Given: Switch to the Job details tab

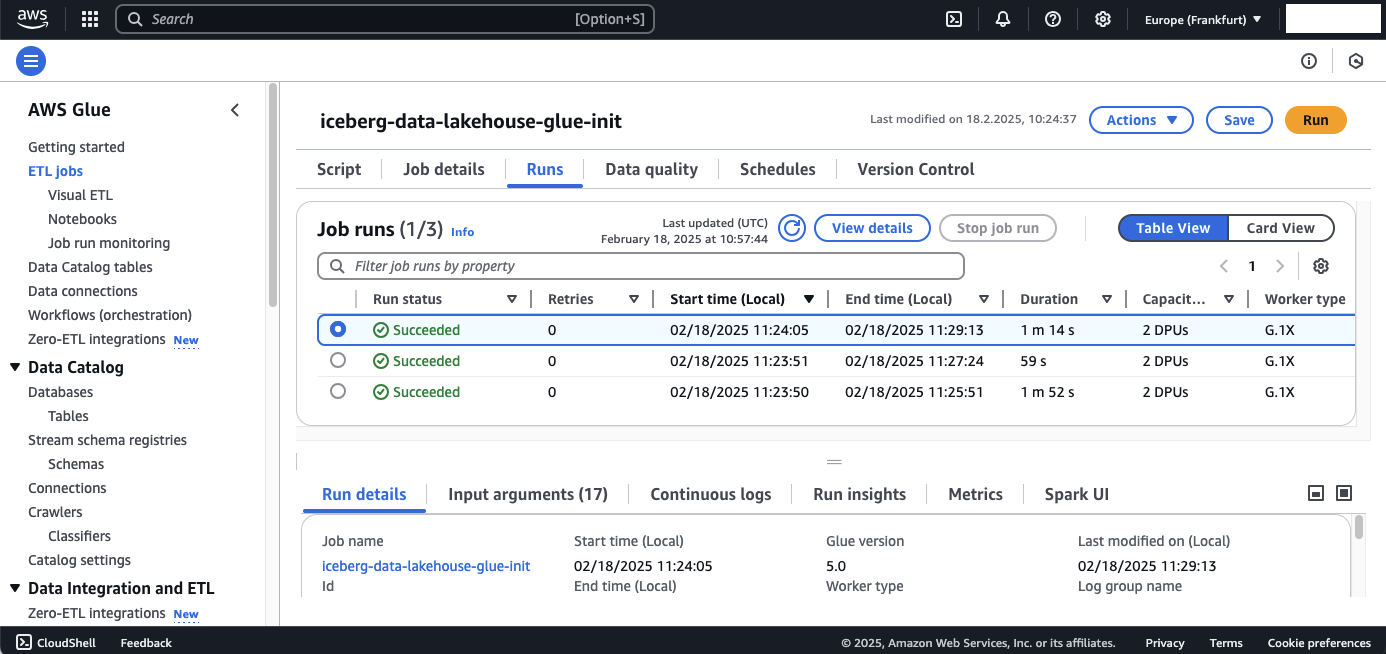Looking at the screenshot, I should (x=444, y=169).
